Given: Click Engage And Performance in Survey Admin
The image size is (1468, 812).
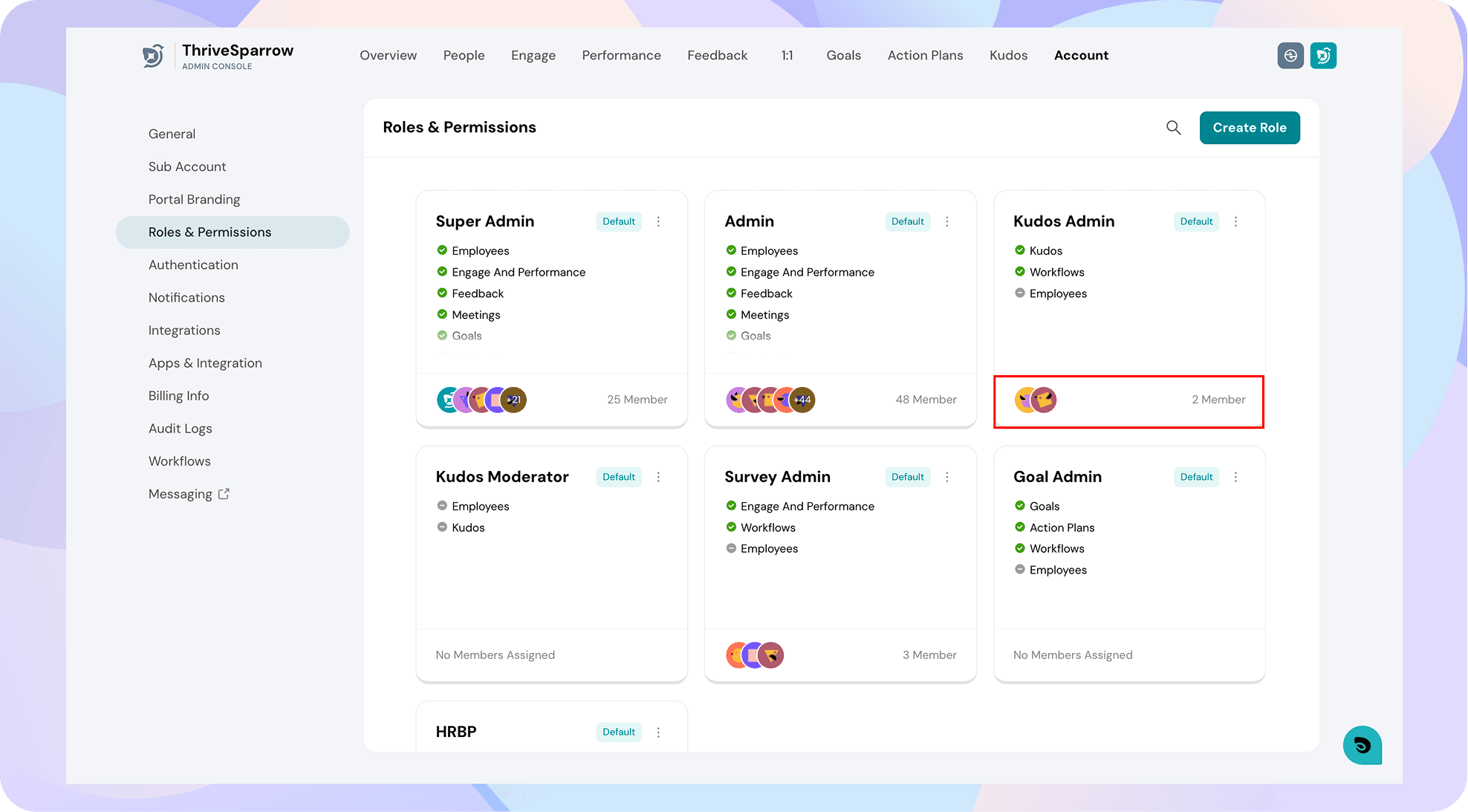Looking at the screenshot, I should (x=808, y=507).
